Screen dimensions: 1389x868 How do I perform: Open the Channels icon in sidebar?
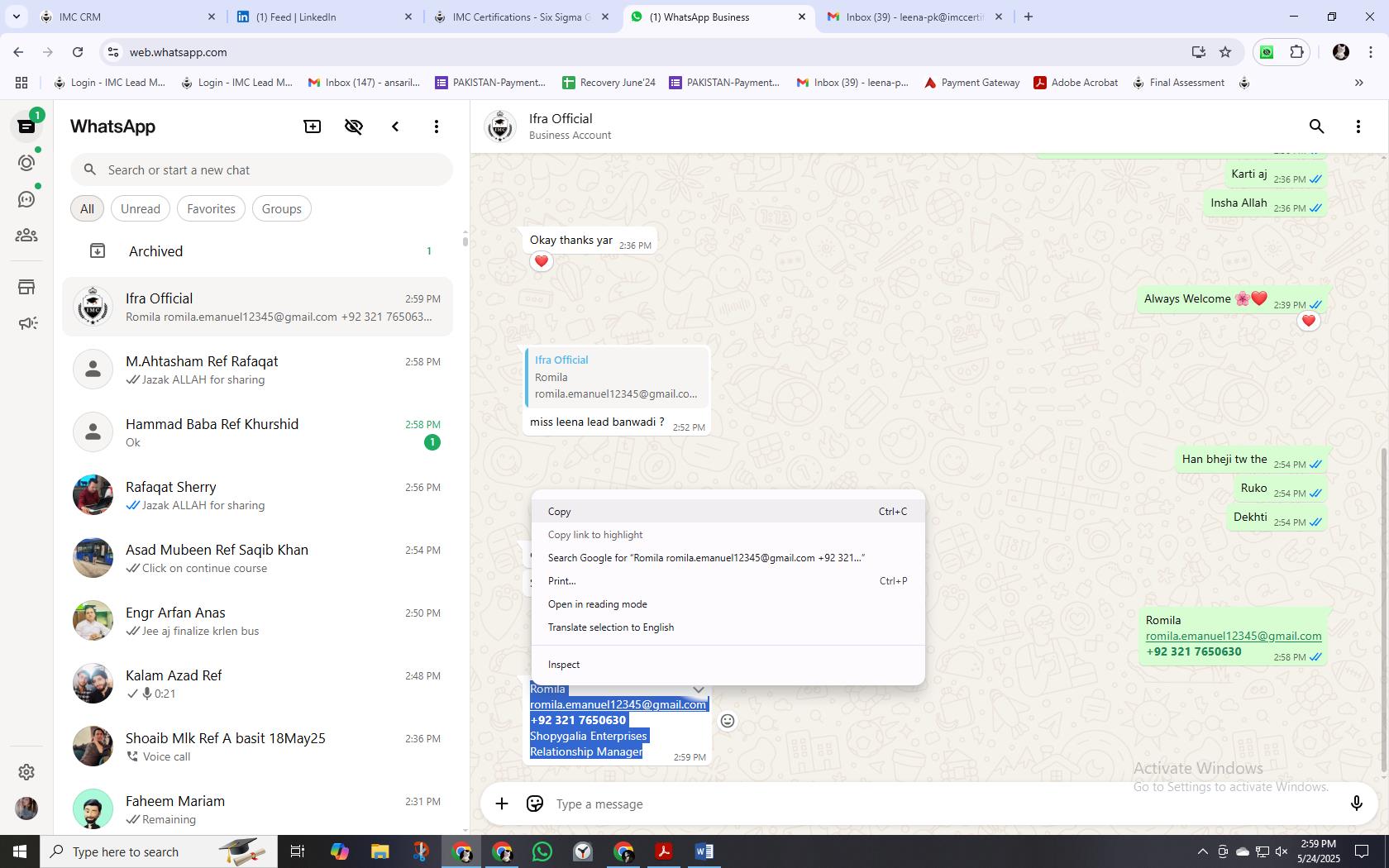pyautogui.click(x=26, y=199)
